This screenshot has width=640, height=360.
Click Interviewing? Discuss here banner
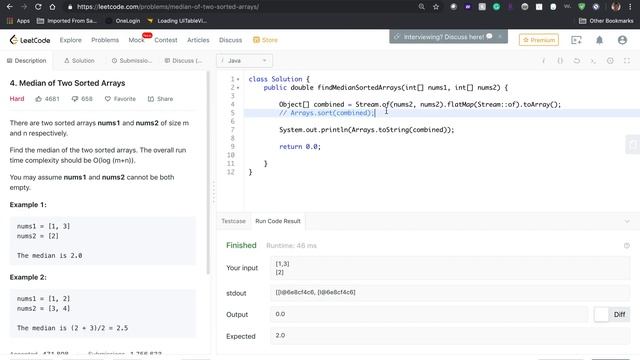(443, 37)
